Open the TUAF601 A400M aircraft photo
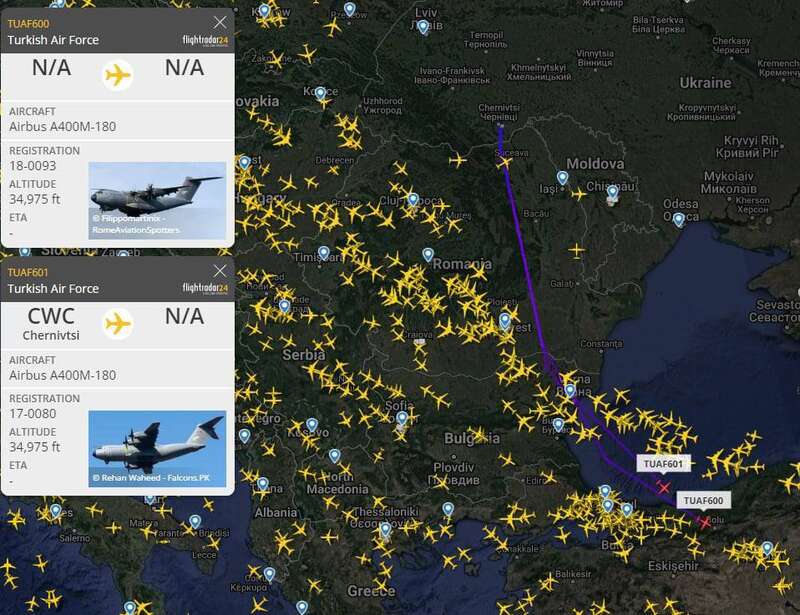 (157, 449)
